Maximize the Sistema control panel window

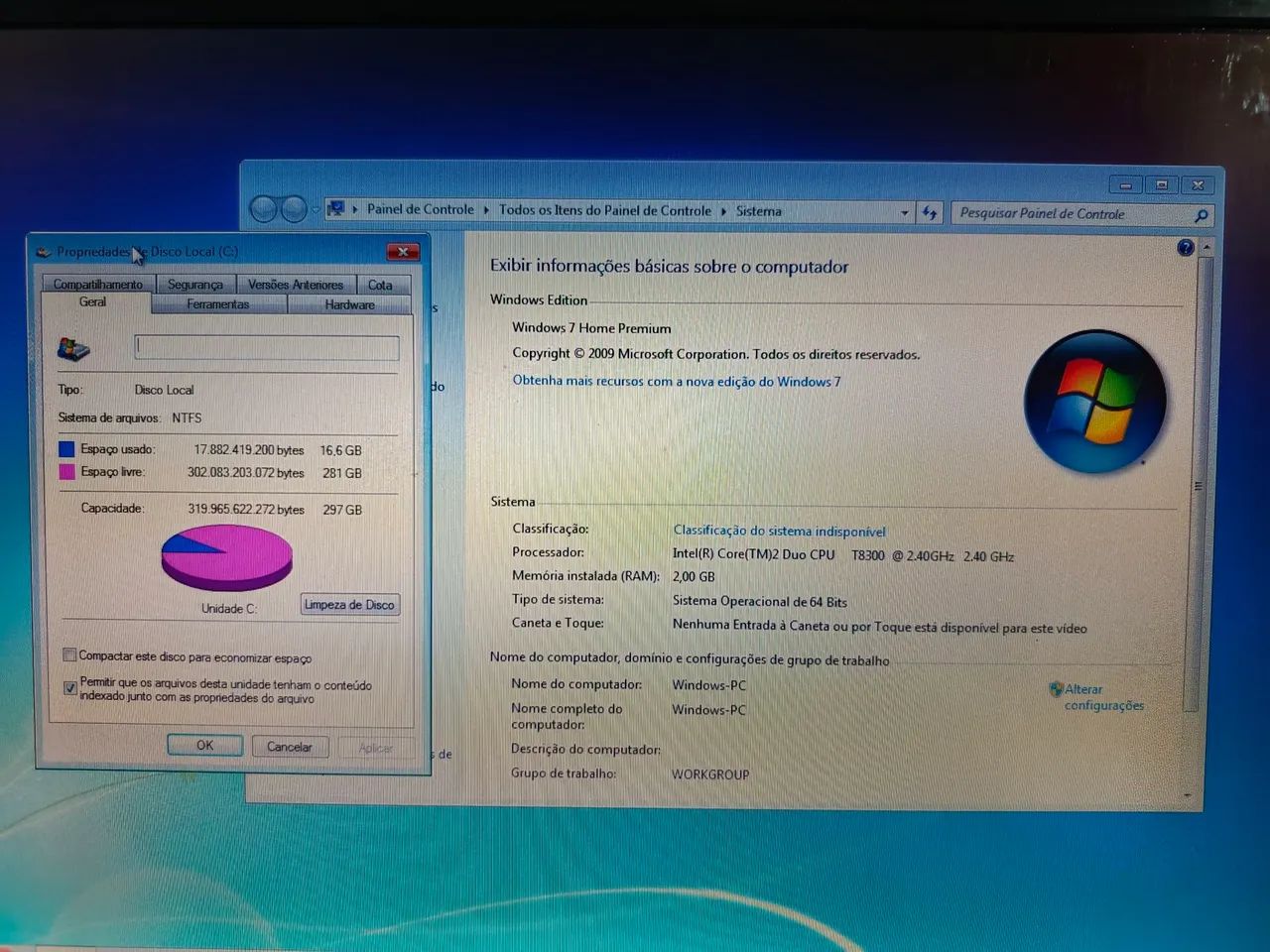click(x=1161, y=185)
